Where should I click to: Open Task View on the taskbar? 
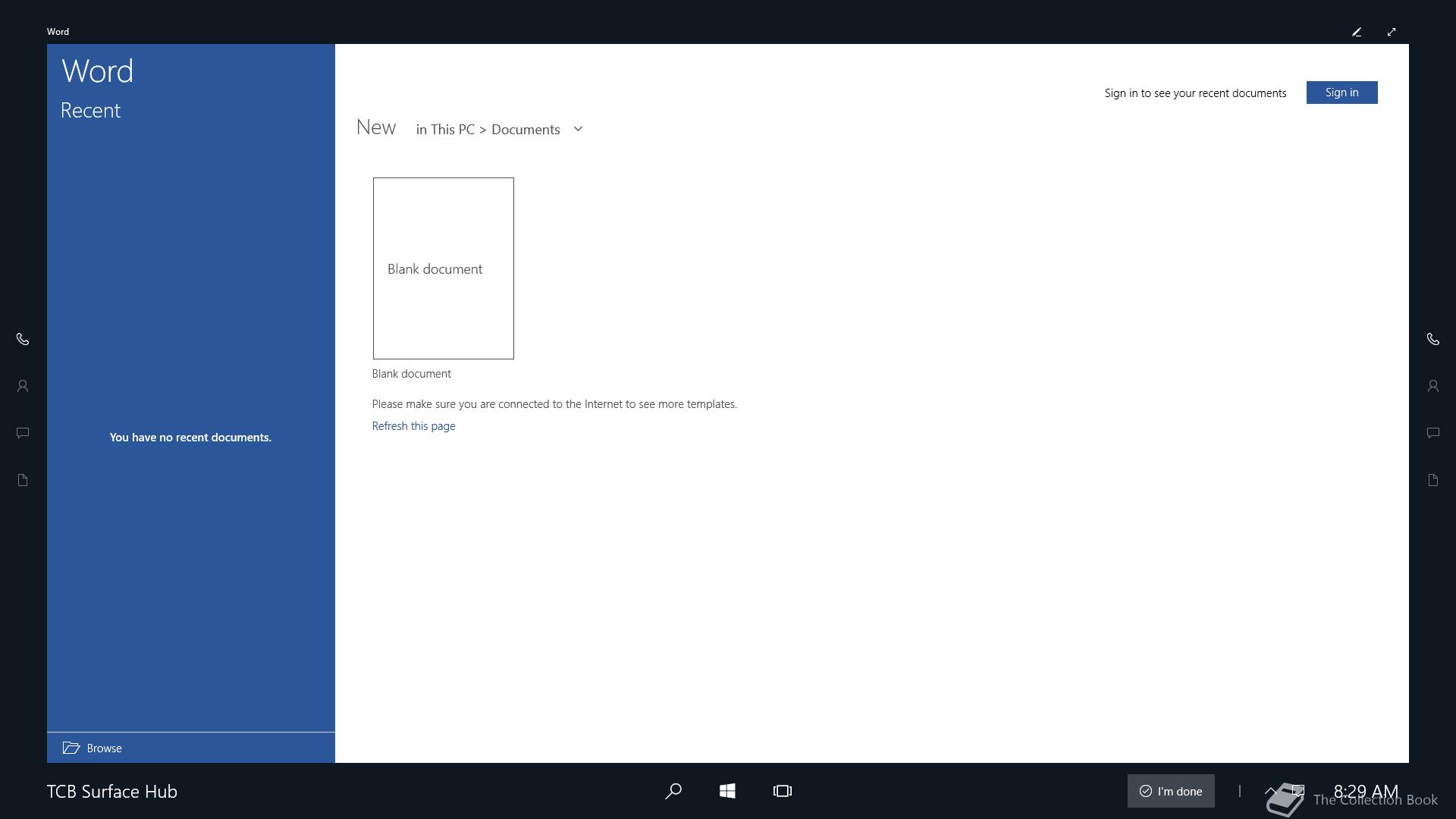783,791
